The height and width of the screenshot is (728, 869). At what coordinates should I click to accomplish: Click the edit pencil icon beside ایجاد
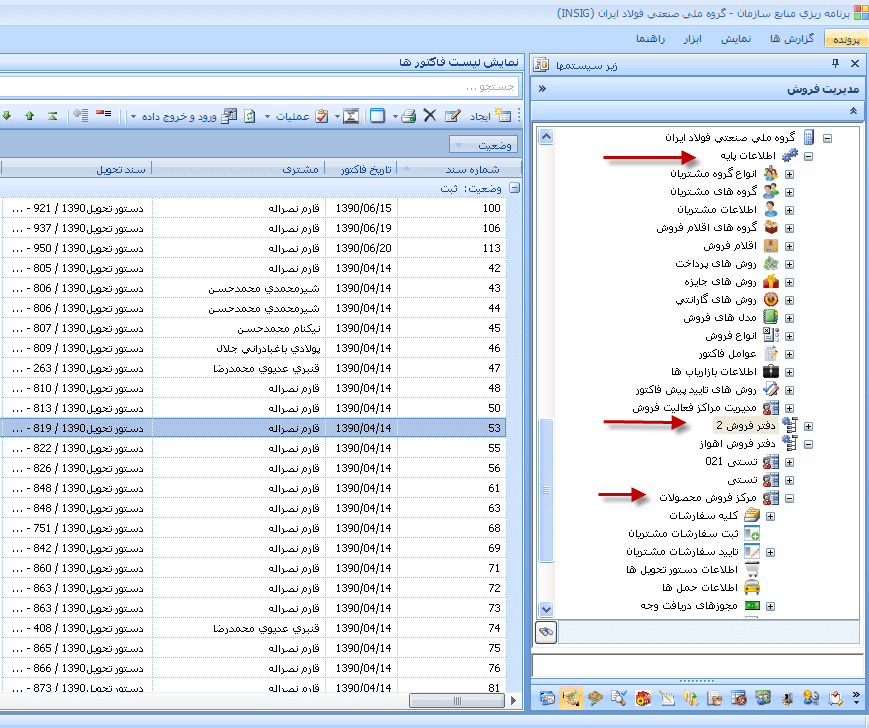click(x=452, y=116)
